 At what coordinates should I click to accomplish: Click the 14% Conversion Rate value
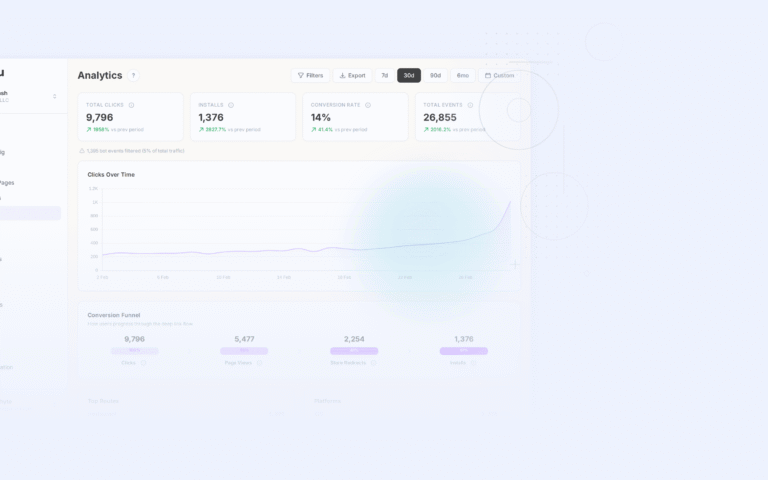pyautogui.click(x=321, y=118)
